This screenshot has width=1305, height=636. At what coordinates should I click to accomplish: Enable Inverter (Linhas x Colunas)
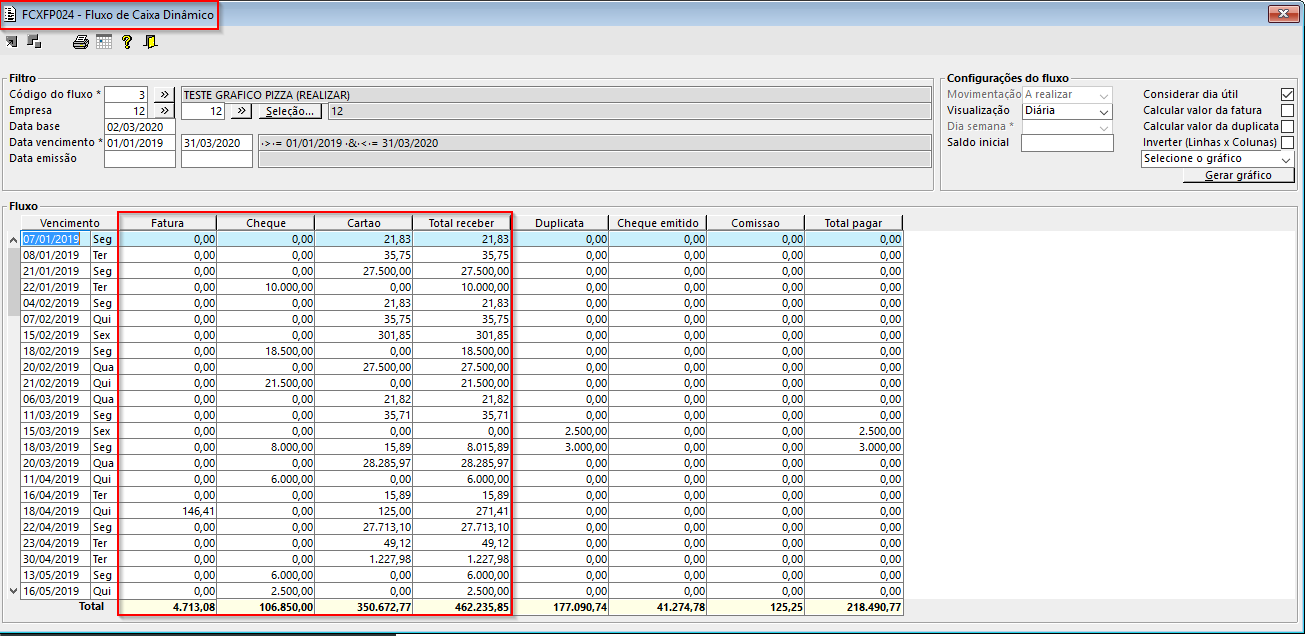coord(1287,142)
